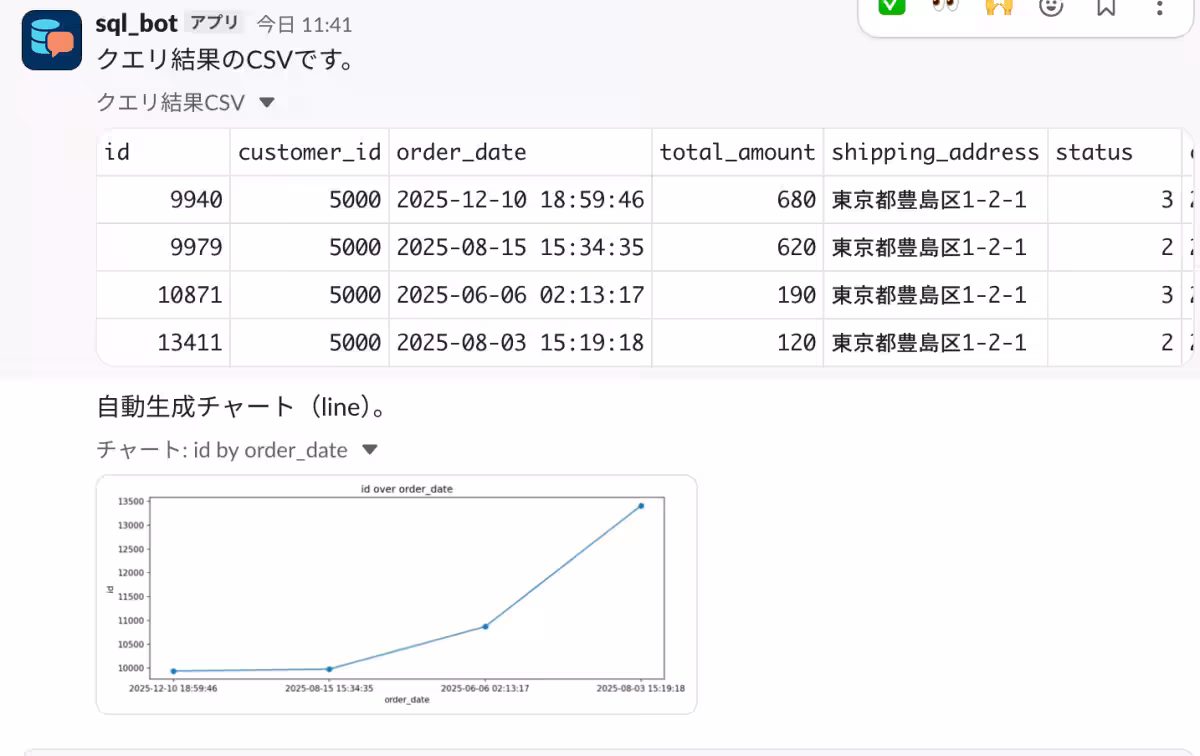React with the raised hands emoji

(998, 6)
